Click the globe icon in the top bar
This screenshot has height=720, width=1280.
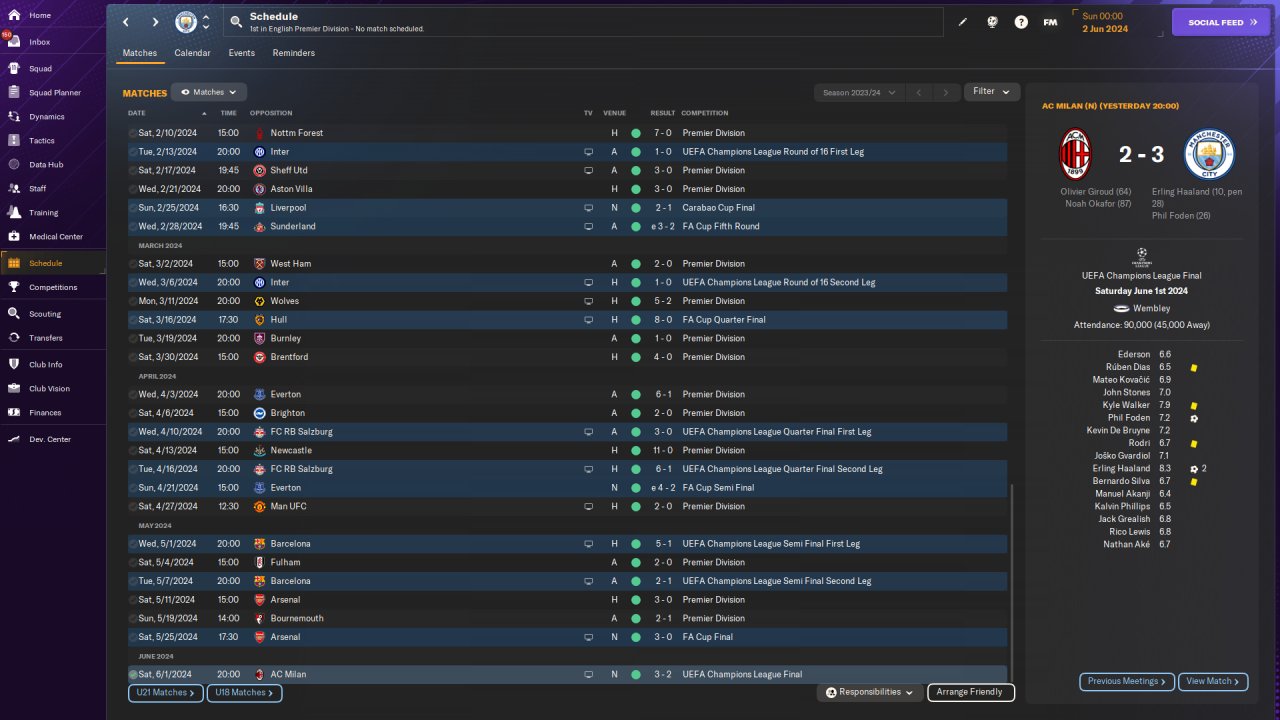coord(992,22)
